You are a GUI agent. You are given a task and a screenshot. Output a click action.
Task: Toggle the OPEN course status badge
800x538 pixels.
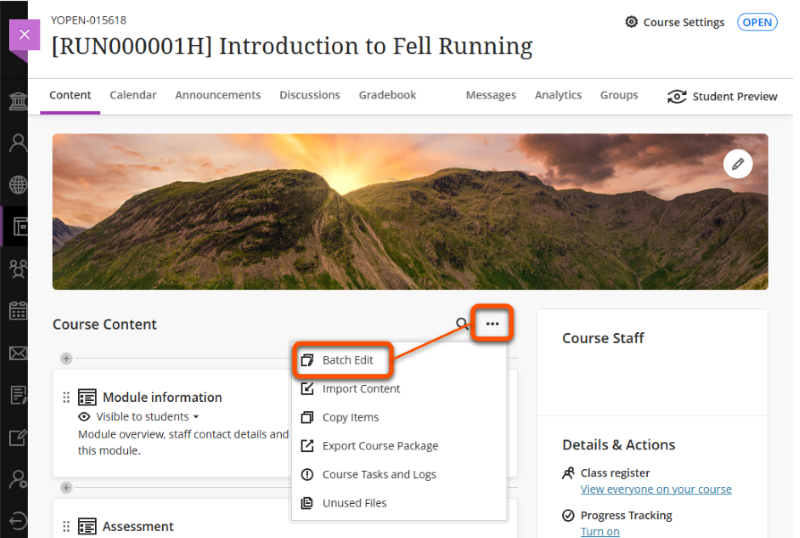(757, 22)
